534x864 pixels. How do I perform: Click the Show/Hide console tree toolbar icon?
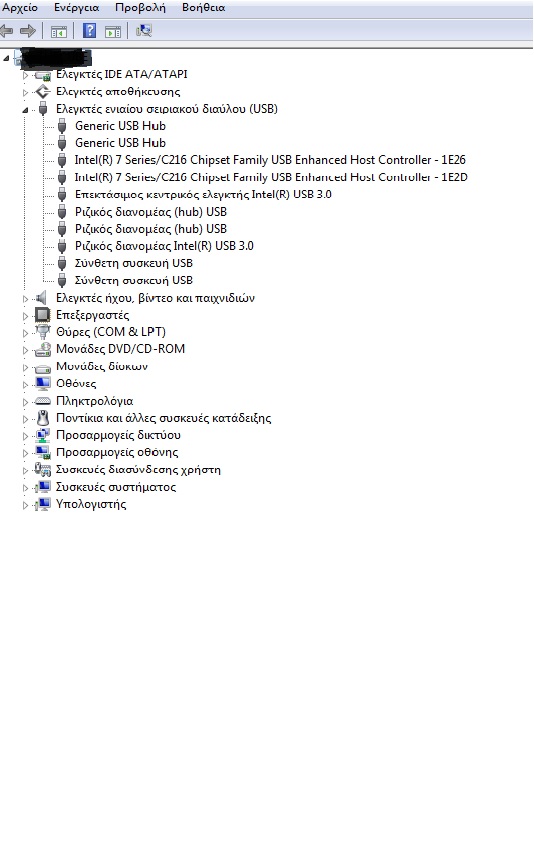coord(59,31)
